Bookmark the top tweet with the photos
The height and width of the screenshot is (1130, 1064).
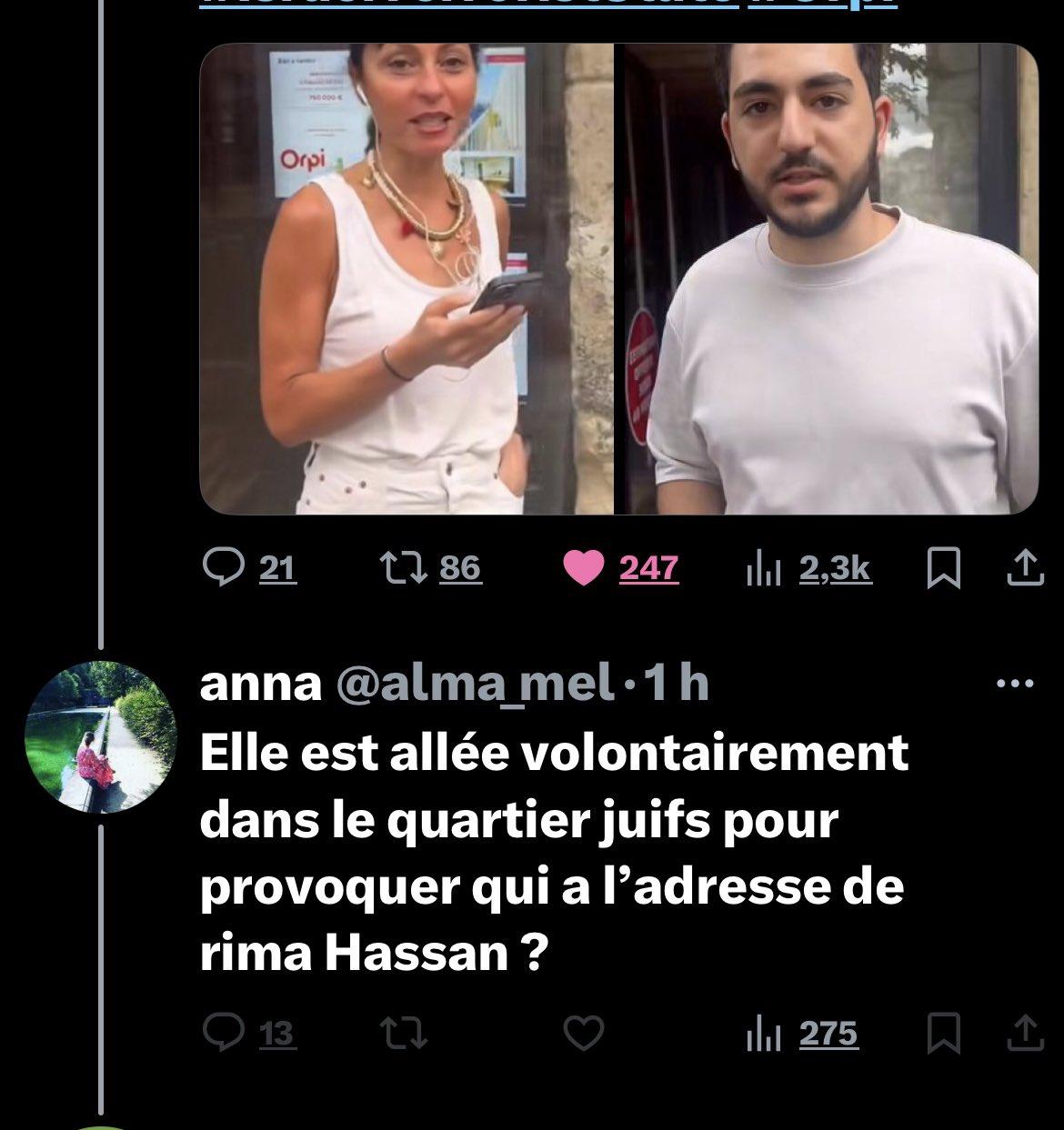943,569
